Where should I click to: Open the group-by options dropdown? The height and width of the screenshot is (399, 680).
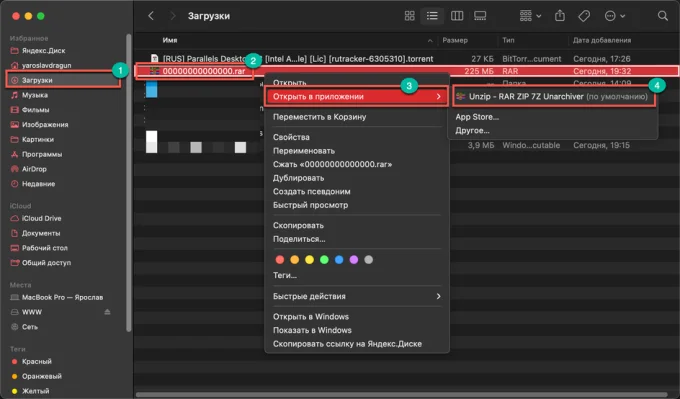(x=530, y=16)
